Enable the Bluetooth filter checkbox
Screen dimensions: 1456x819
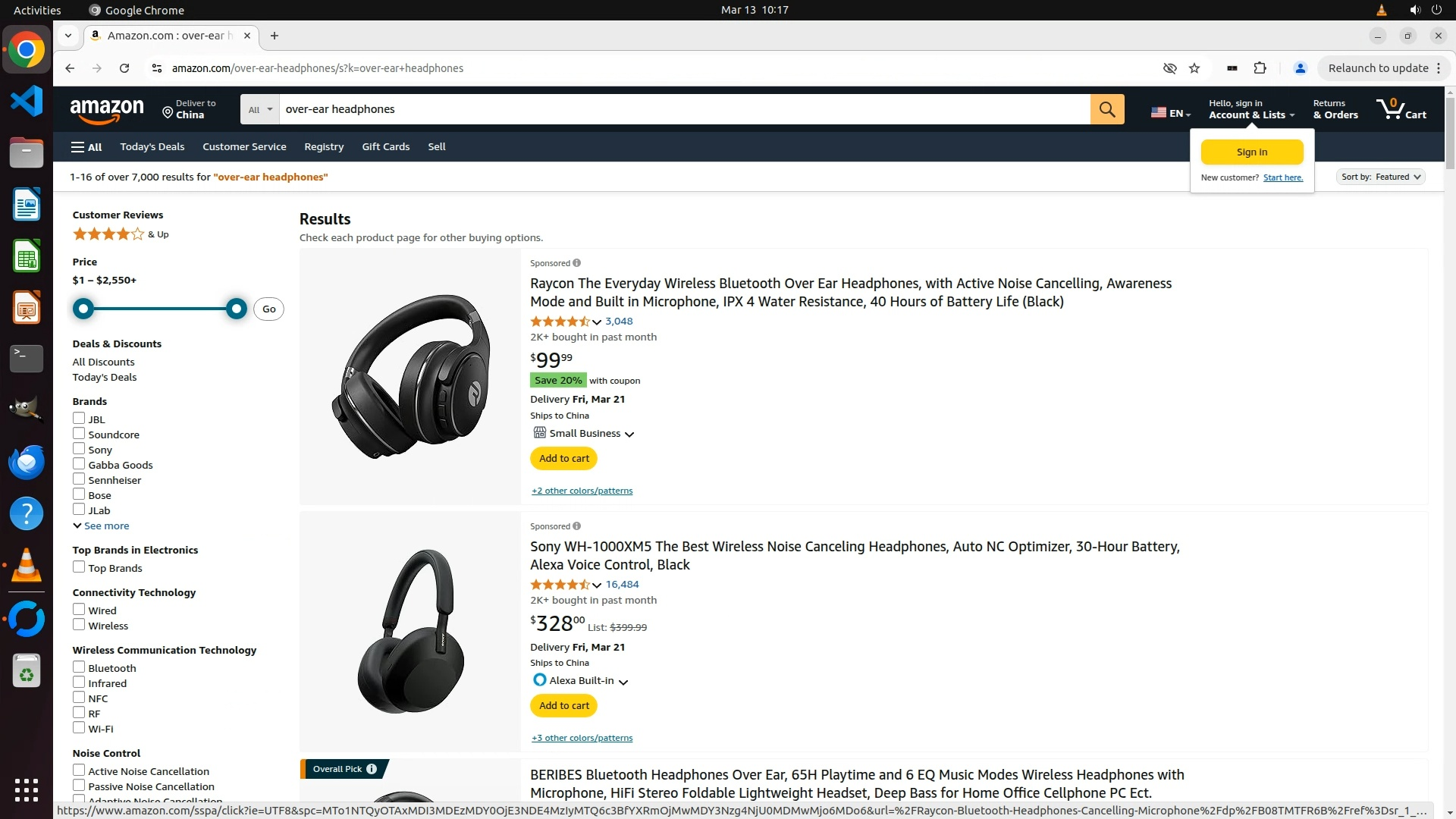tap(79, 667)
